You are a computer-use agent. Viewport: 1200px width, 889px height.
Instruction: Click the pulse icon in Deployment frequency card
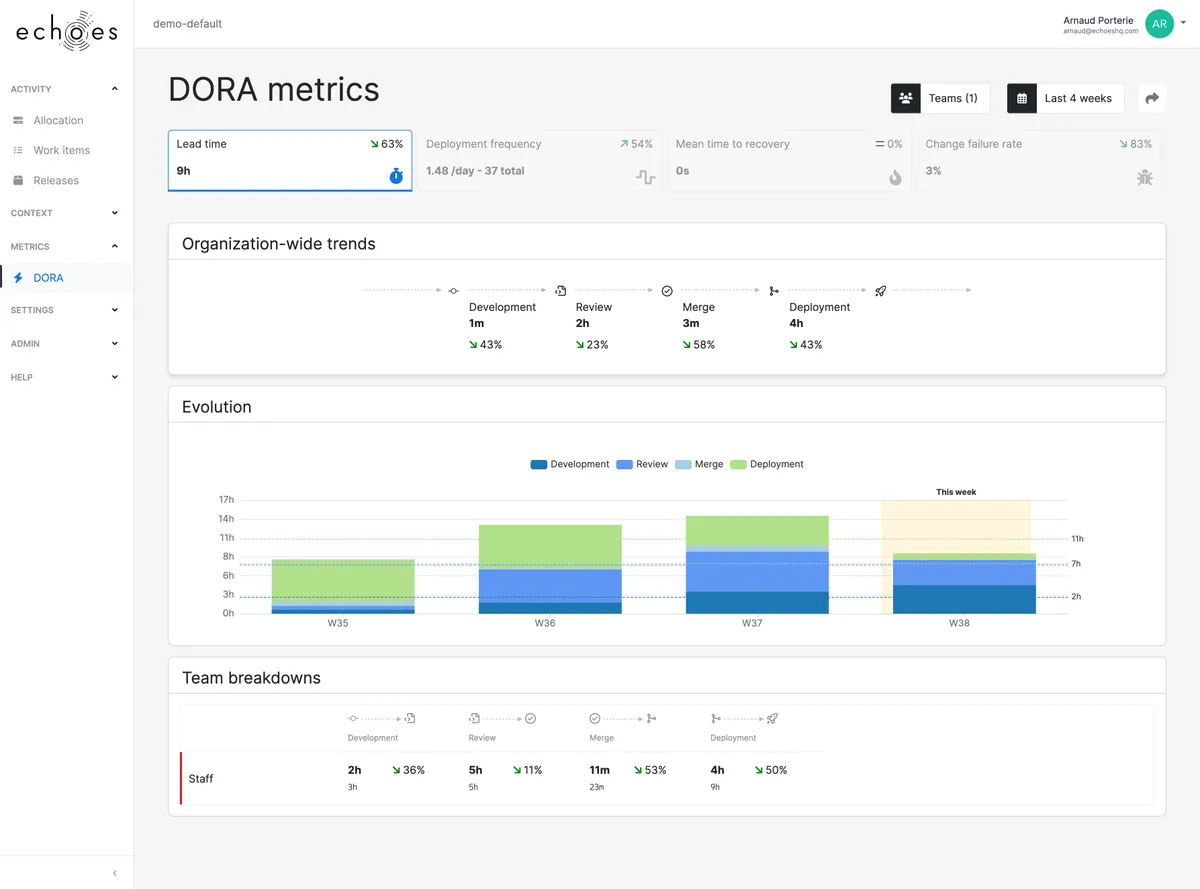[645, 177]
